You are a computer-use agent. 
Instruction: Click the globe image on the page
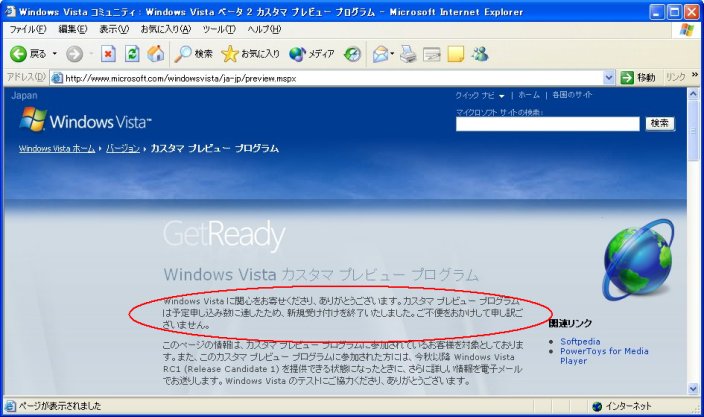click(638, 259)
